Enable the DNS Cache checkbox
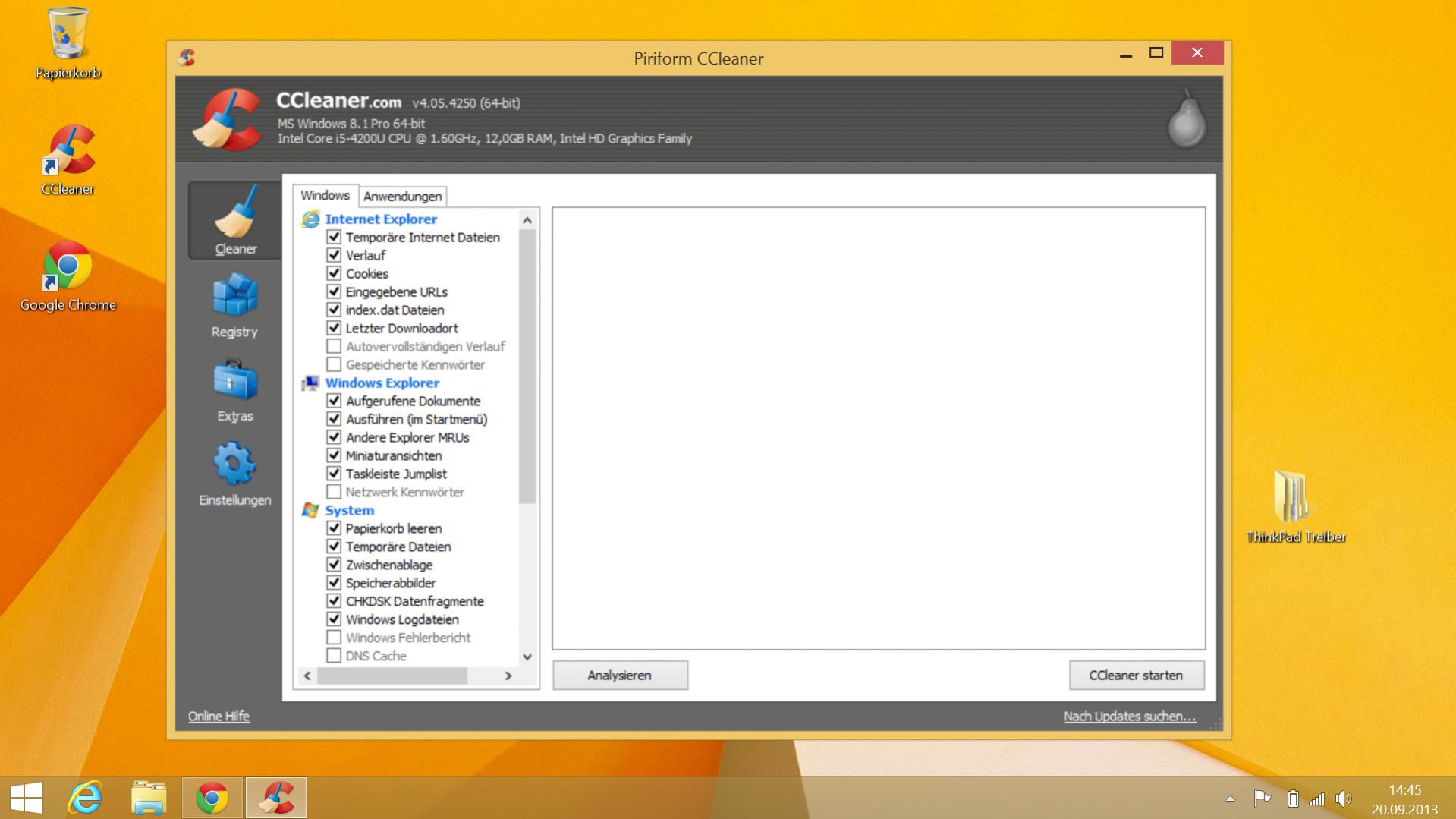This screenshot has width=1456, height=819. coord(334,656)
